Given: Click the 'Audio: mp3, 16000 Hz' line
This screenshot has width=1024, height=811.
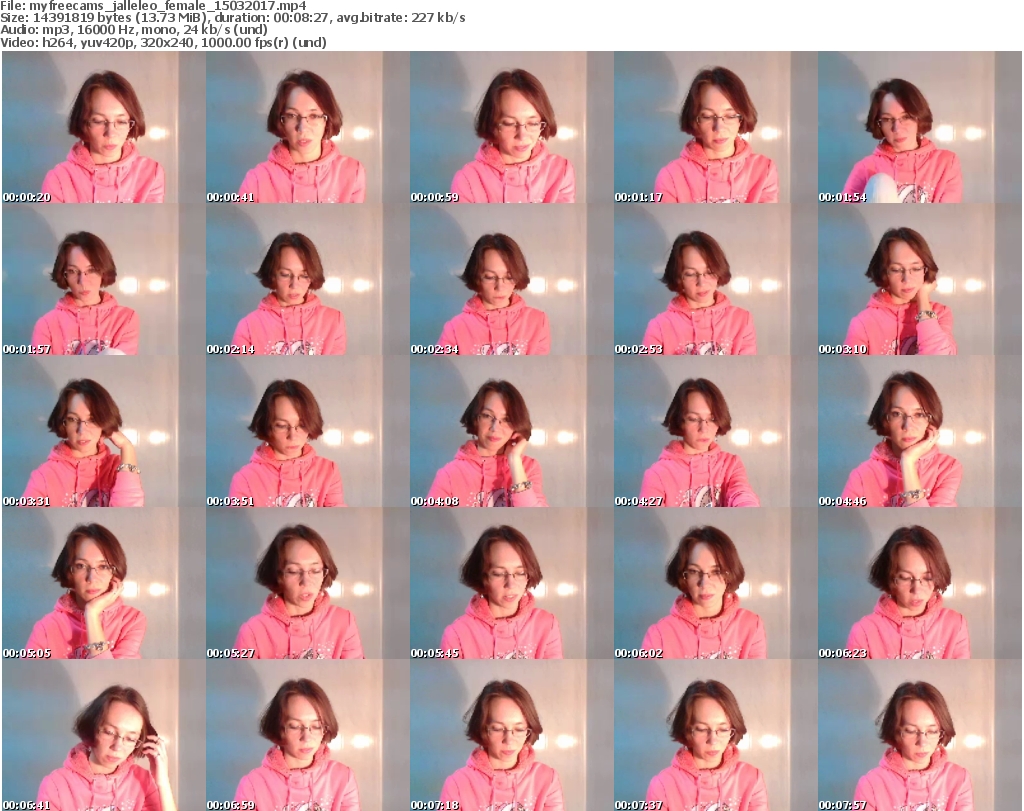Looking at the screenshot, I should click(x=134, y=30).
